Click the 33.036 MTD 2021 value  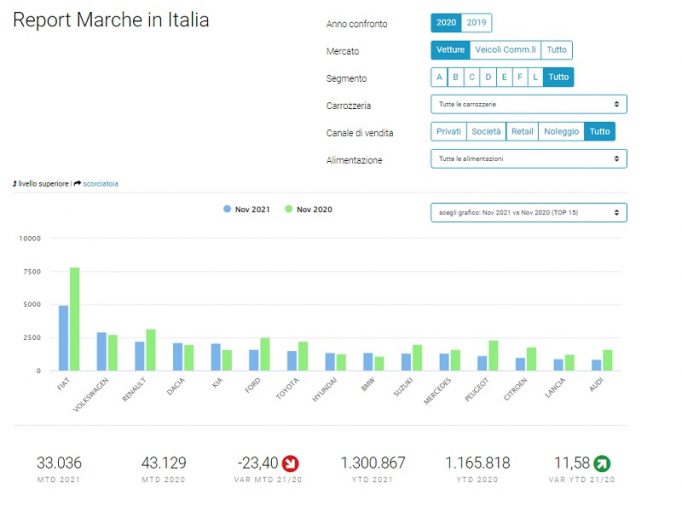(59, 463)
